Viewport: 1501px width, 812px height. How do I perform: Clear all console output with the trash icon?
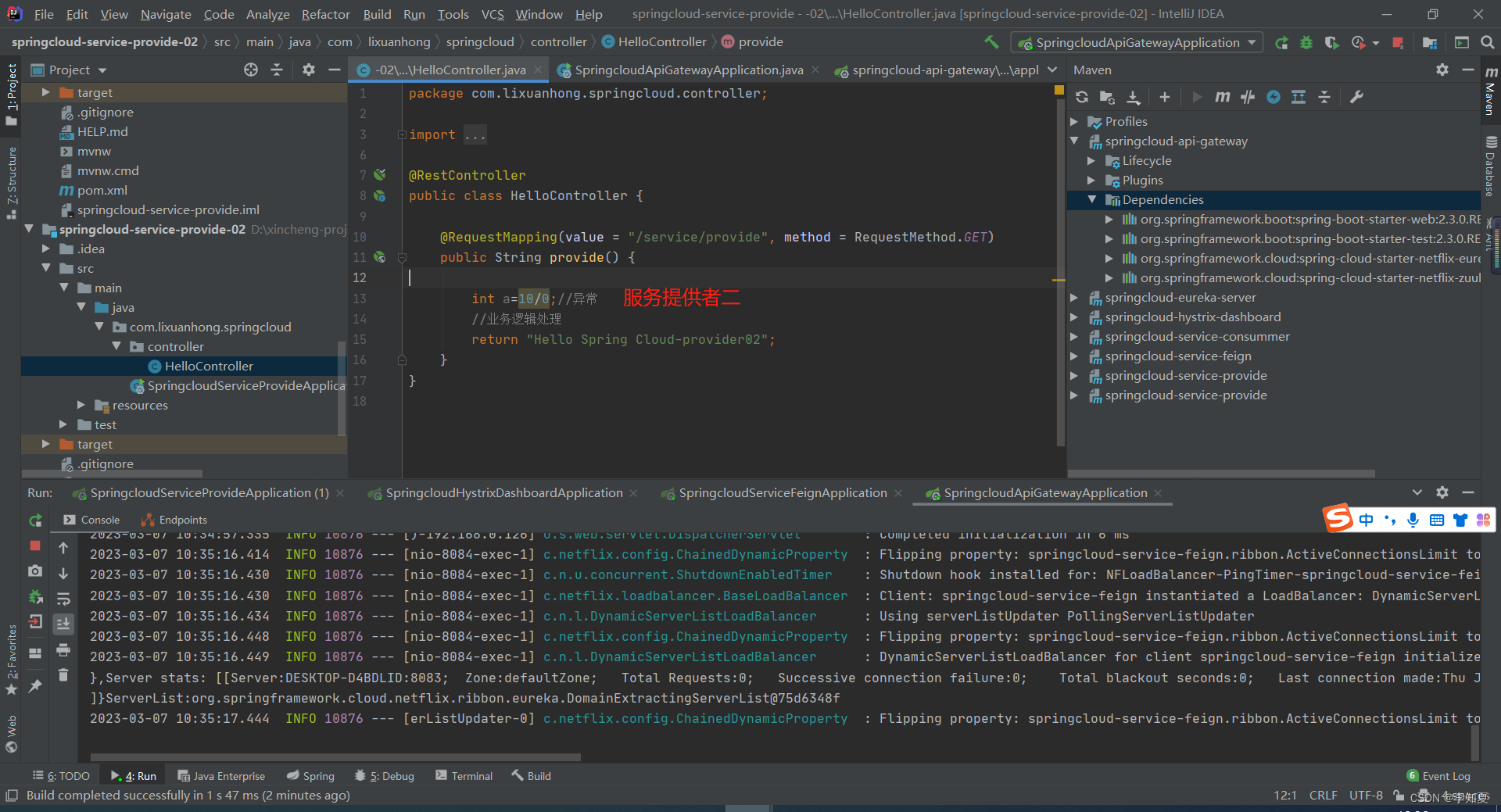[63, 675]
